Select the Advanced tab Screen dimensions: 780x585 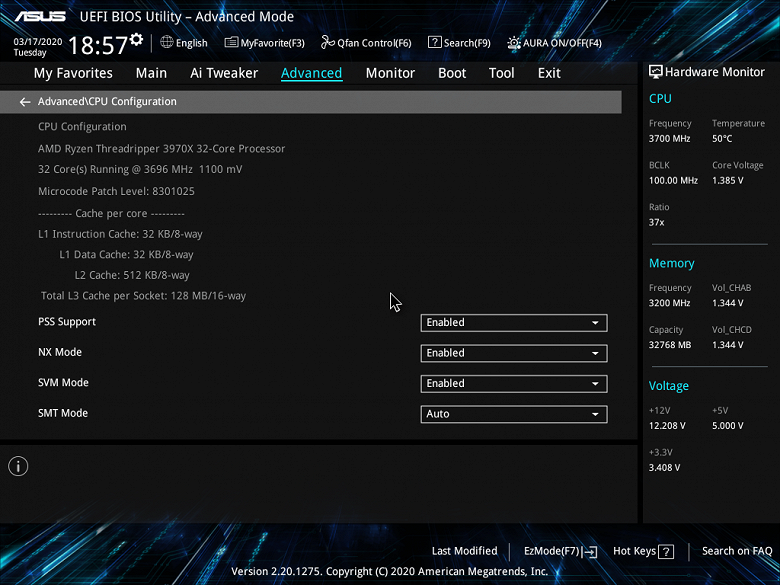(311, 73)
